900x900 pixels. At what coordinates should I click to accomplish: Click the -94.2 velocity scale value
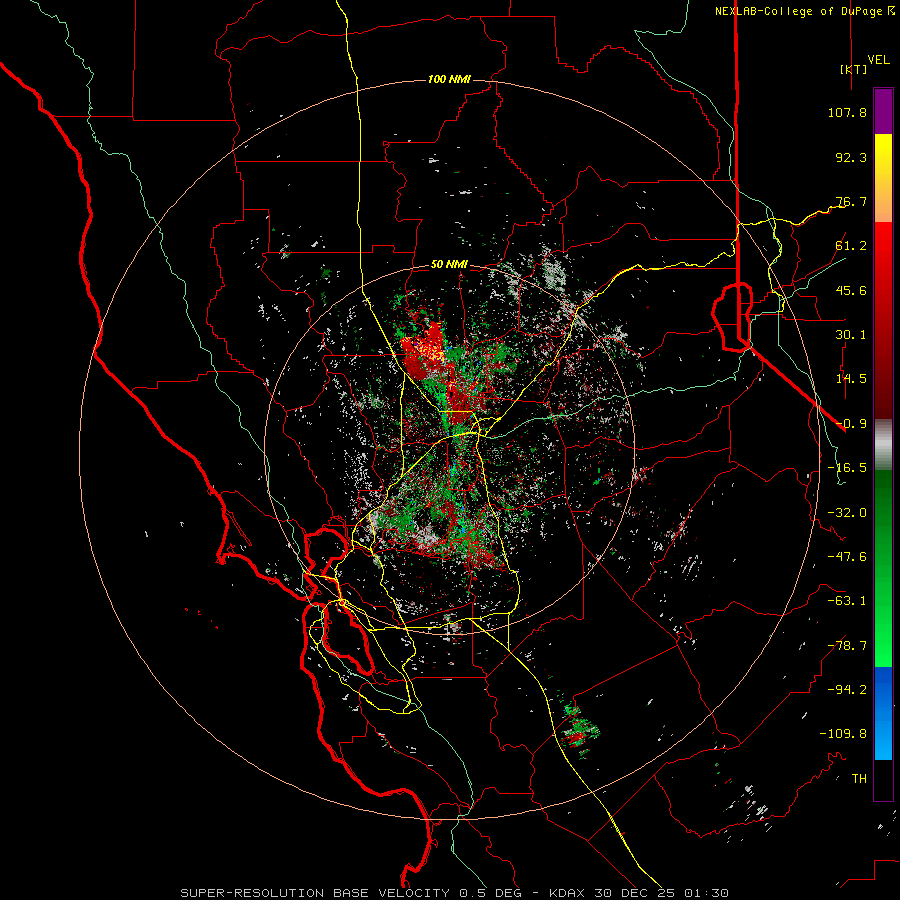(847, 690)
